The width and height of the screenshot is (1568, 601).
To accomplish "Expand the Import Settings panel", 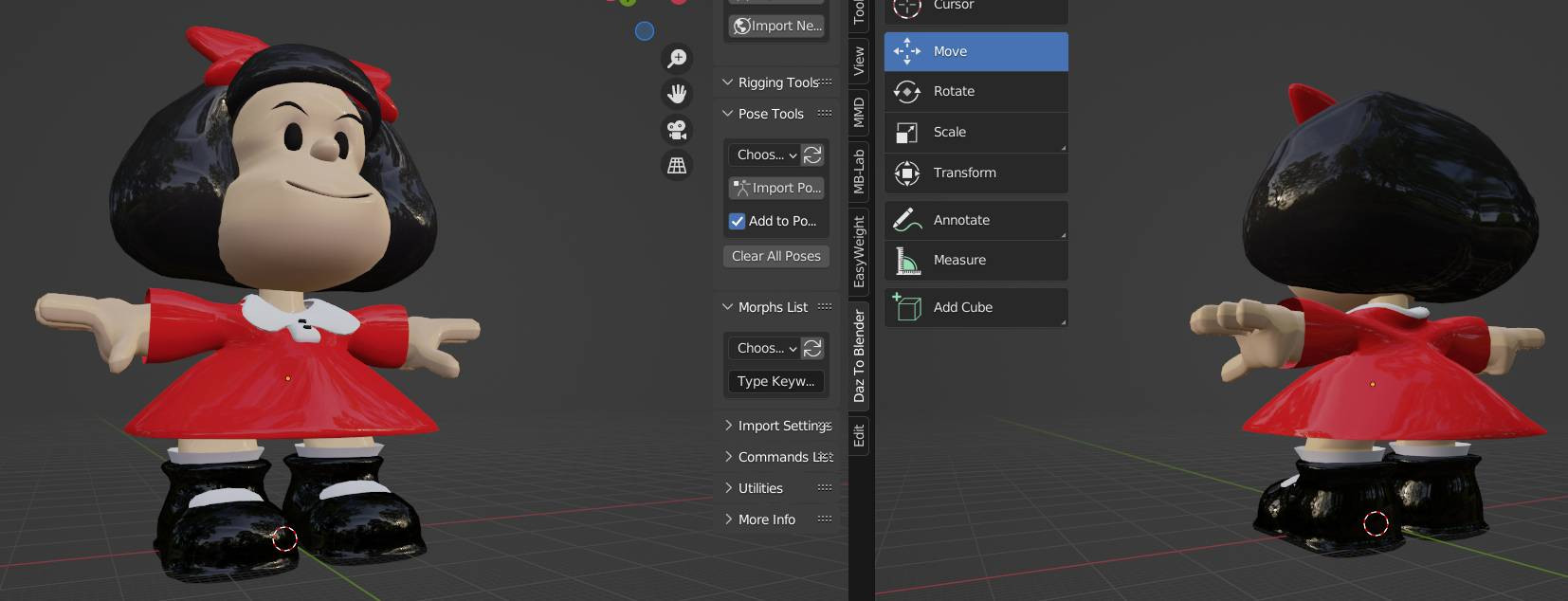I will click(x=728, y=426).
